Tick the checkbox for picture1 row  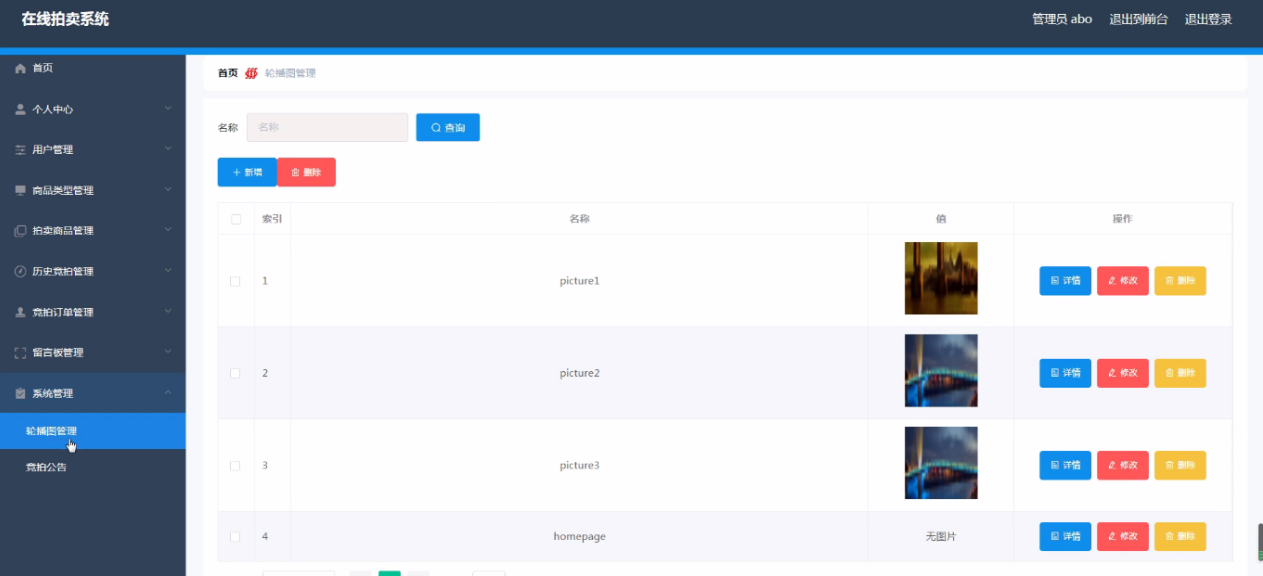click(235, 281)
